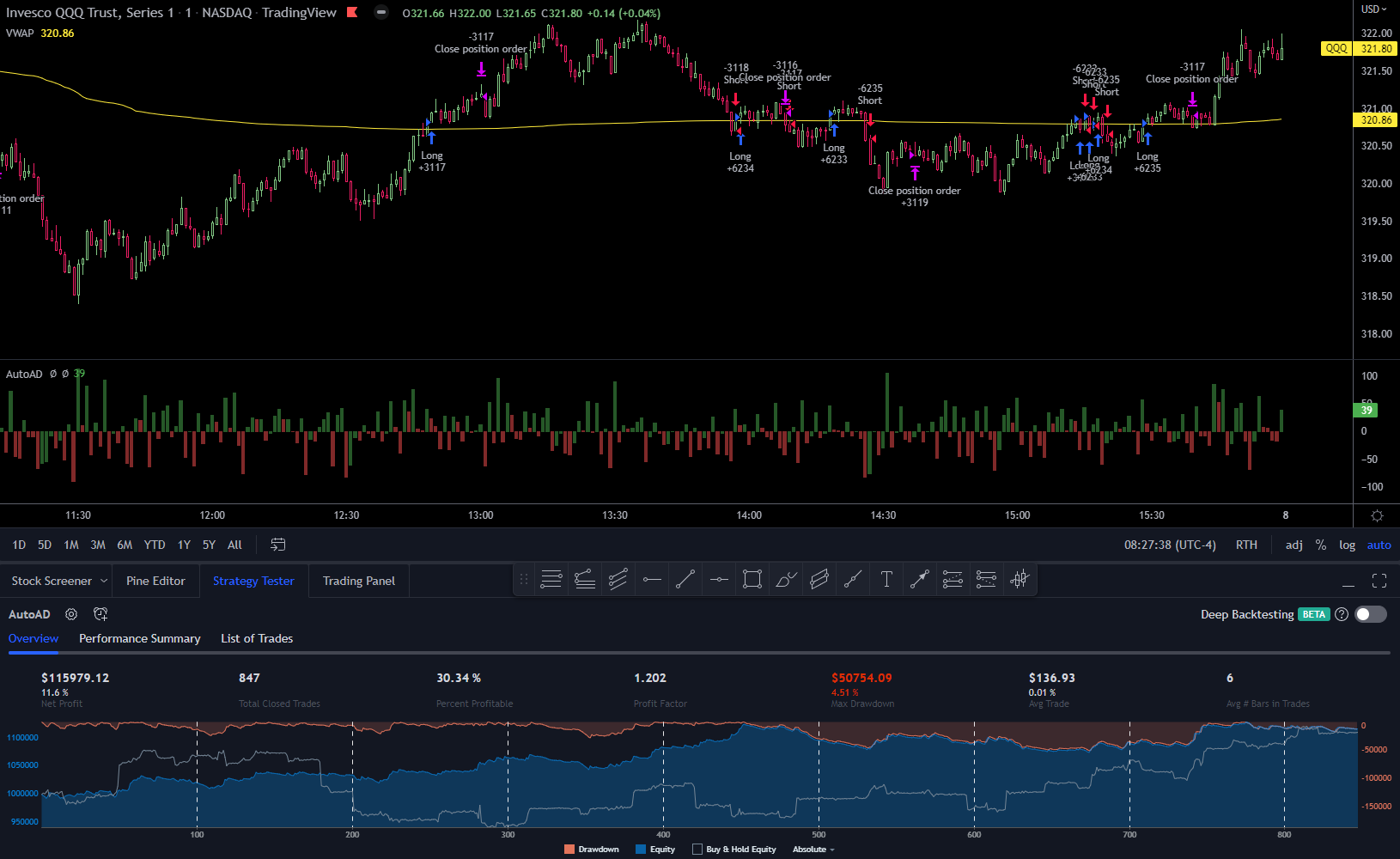Set chart range to 3M
The image size is (1400, 859).
point(98,545)
